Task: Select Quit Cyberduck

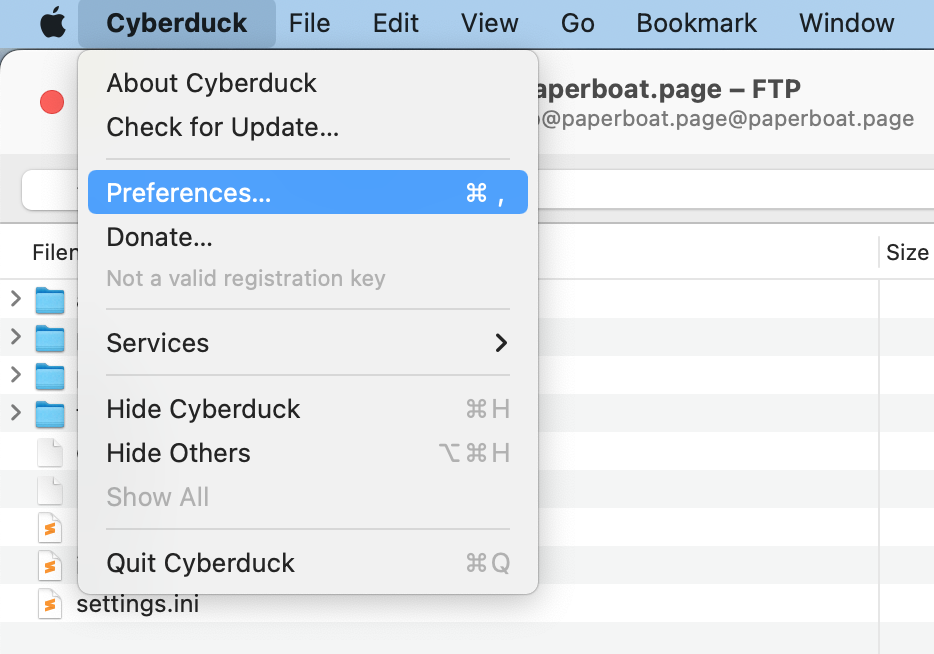Action: tap(308, 563)
